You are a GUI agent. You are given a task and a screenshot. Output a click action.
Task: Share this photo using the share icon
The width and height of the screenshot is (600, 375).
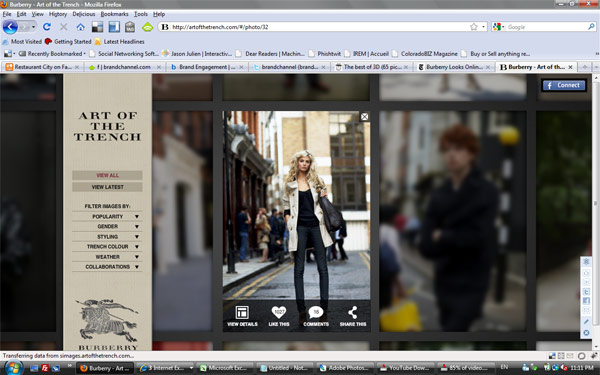tap(353, 316)
